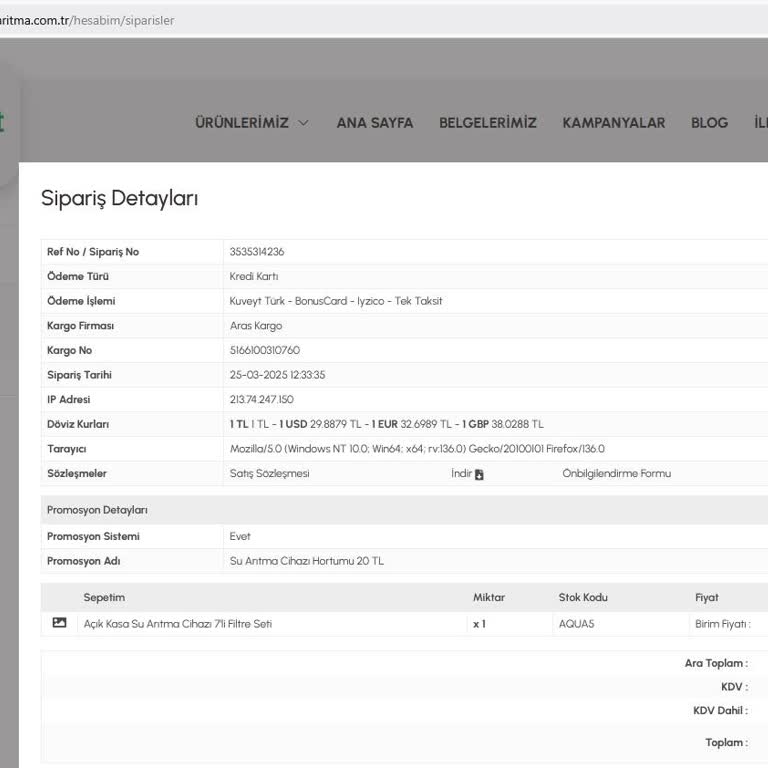Click the İndir download link
This screenshot has height=768, width=768.
click(461, 473)
